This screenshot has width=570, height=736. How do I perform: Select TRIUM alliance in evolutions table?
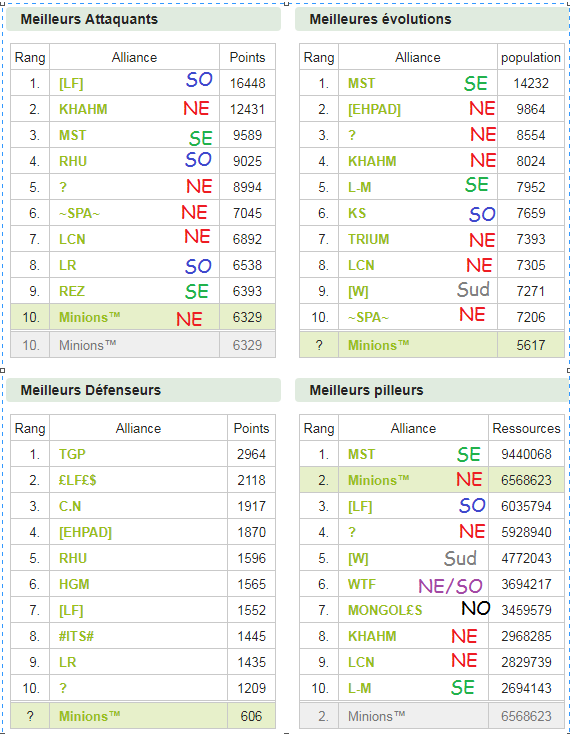click(x=369, y=239)
